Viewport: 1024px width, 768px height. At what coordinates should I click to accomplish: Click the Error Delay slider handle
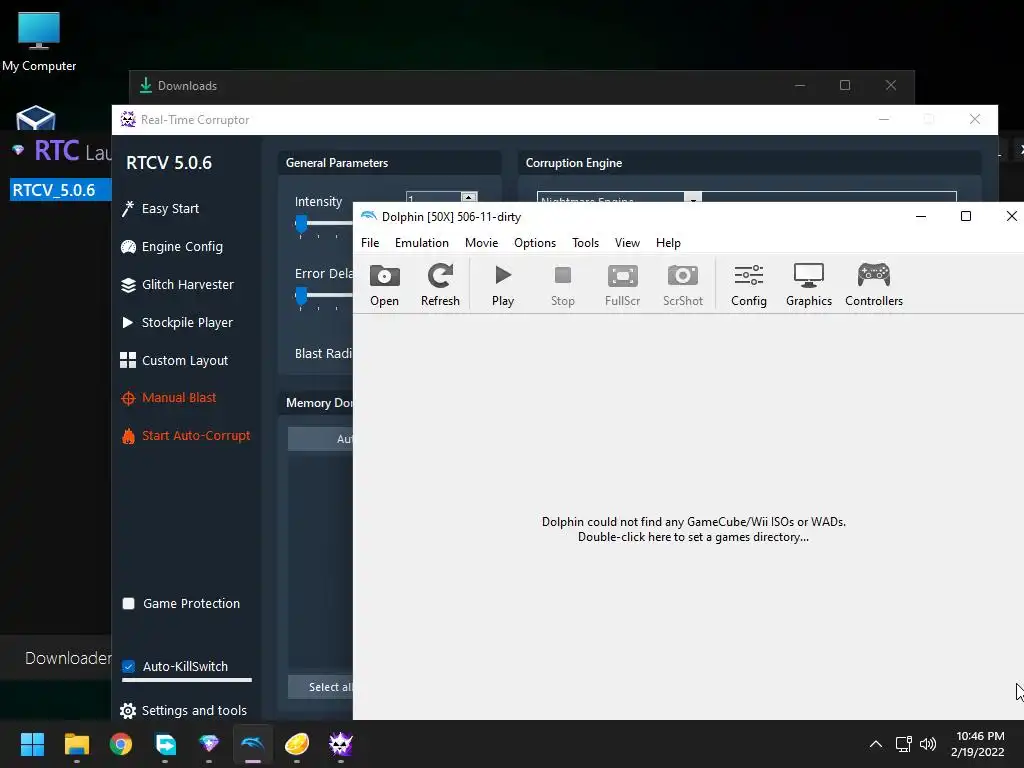[301, 296]
